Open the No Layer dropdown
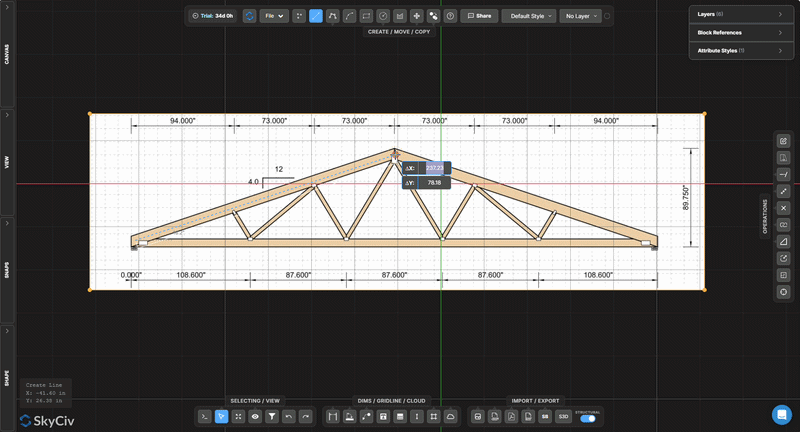The width and height of the screenshot is (800, 432). click(x=581, y=16)
